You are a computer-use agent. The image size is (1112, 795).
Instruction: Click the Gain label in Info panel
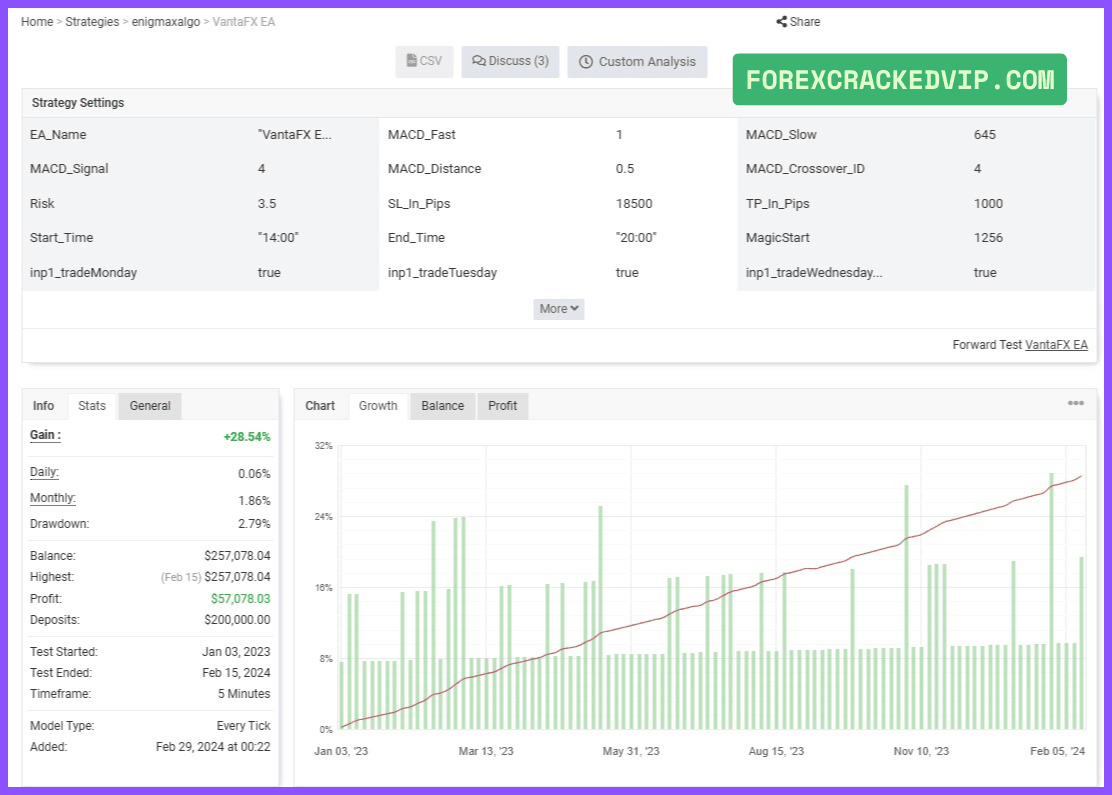[45, 435]
